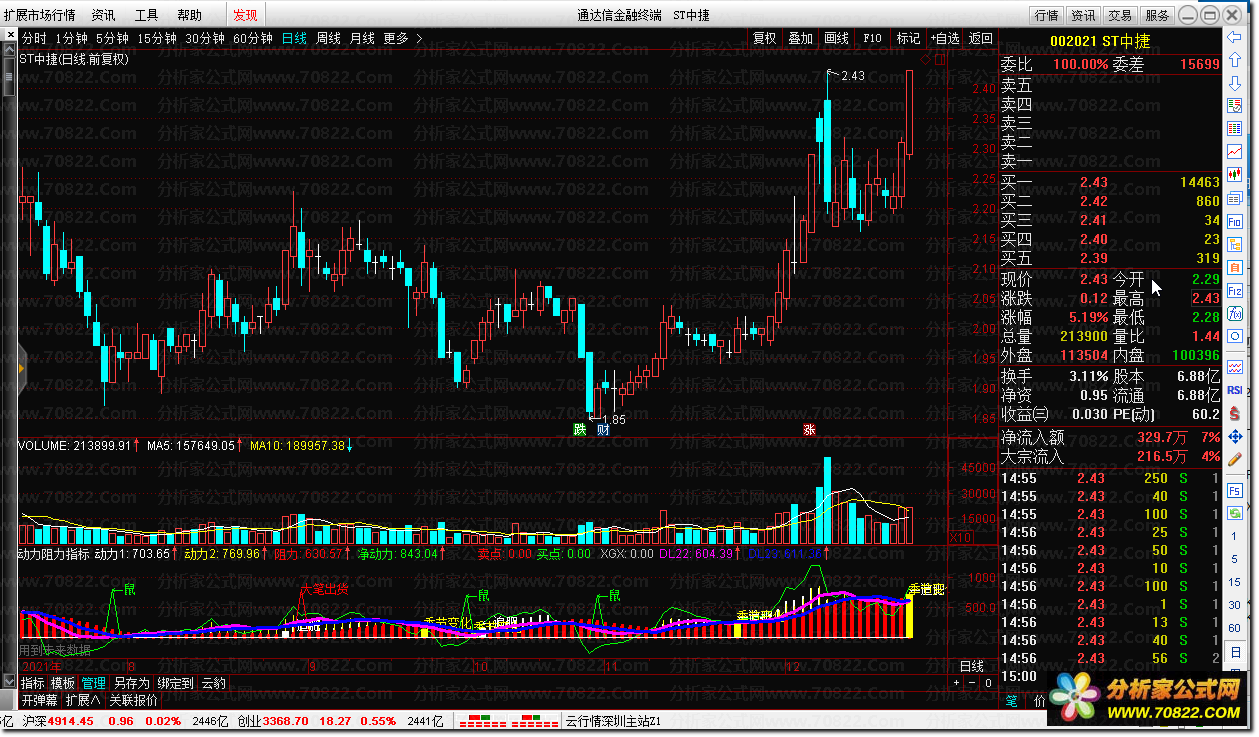Expand left side panel with orange arrow
The width and height of the screenshot is (1259, 737).
pos(21,370)
